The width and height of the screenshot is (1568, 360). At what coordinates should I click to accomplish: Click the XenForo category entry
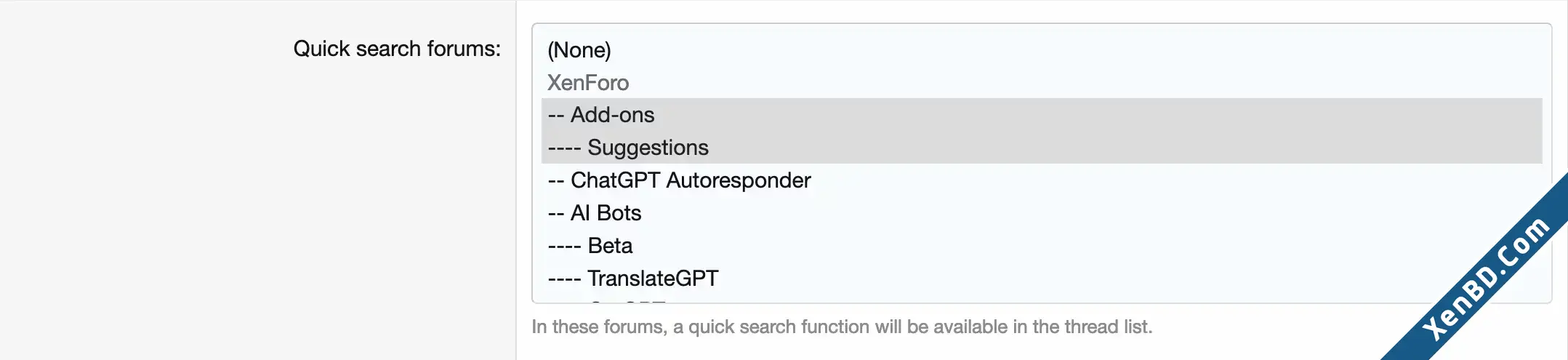(x=1041, y=82)
